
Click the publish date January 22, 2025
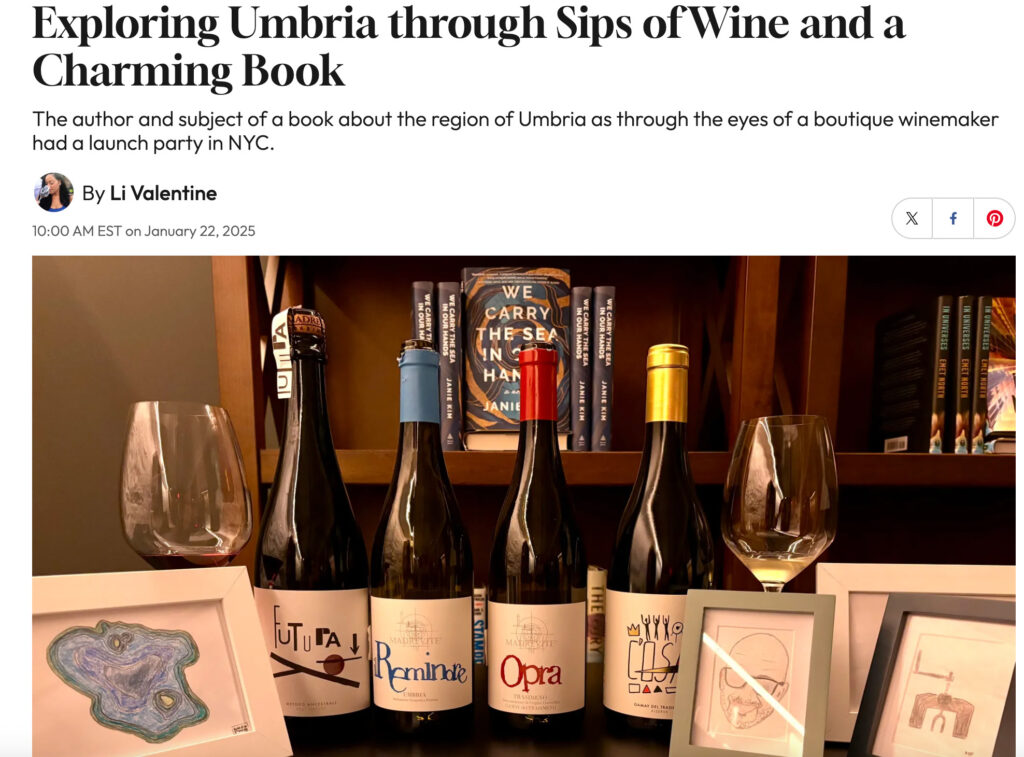pos(200,231)
